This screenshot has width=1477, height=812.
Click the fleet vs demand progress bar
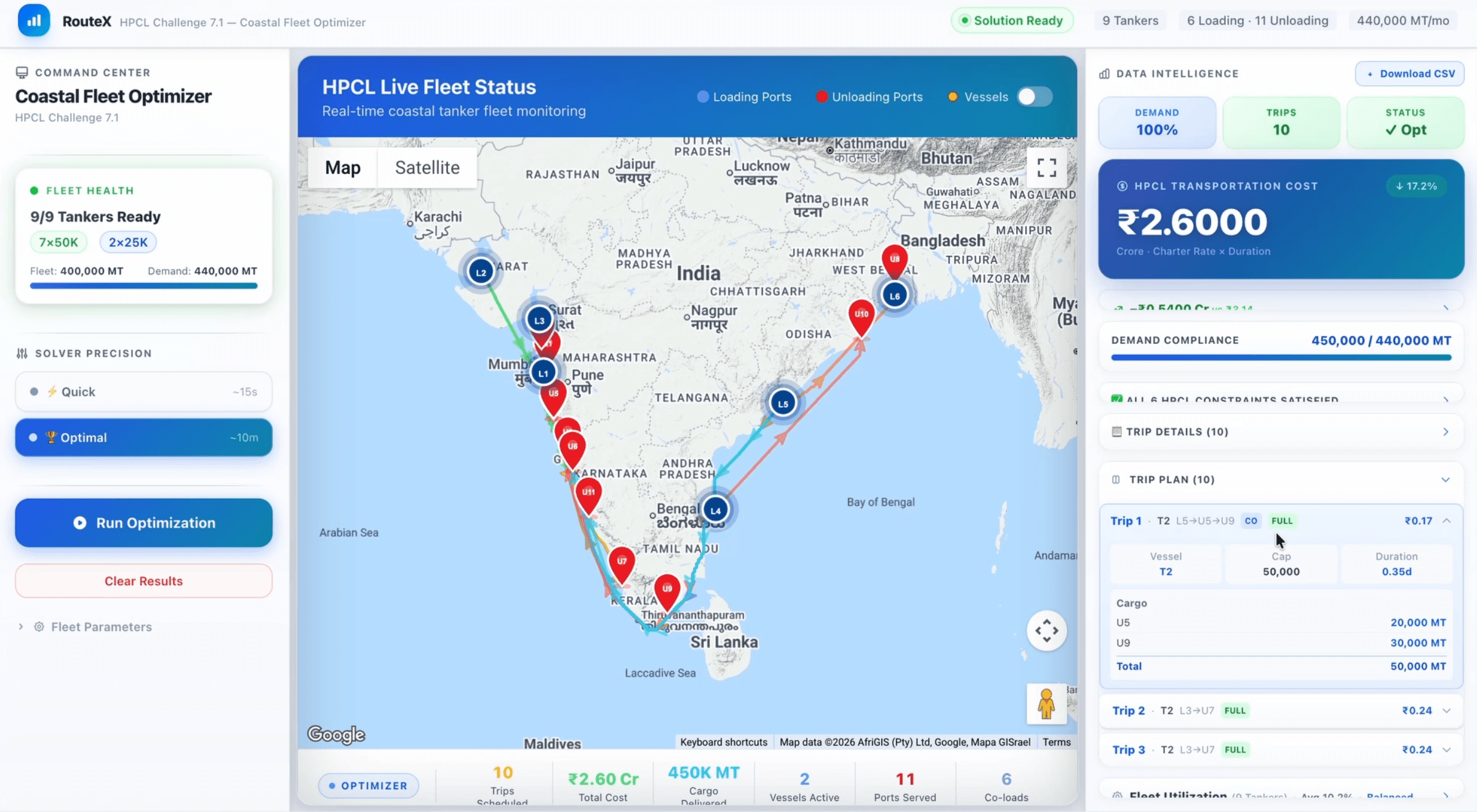coord(143,285)
